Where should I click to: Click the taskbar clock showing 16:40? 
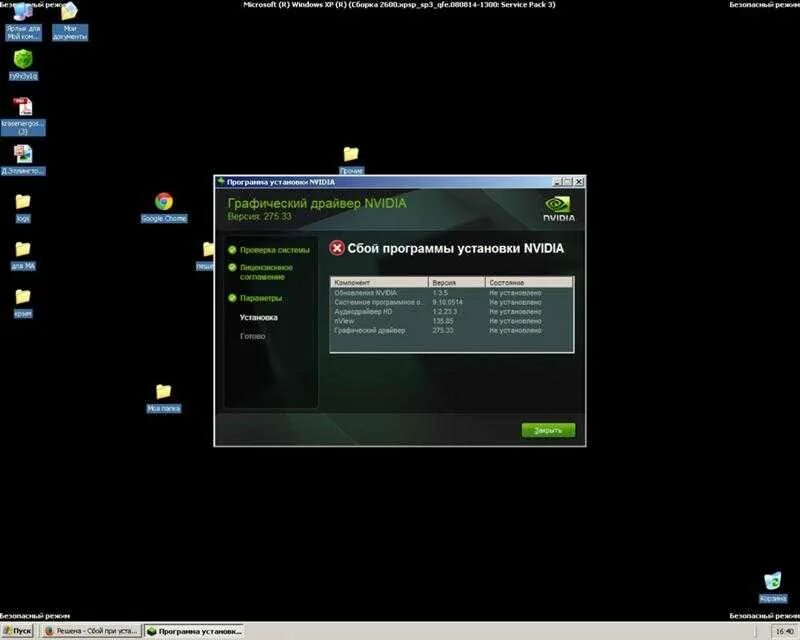coord(784,632)
